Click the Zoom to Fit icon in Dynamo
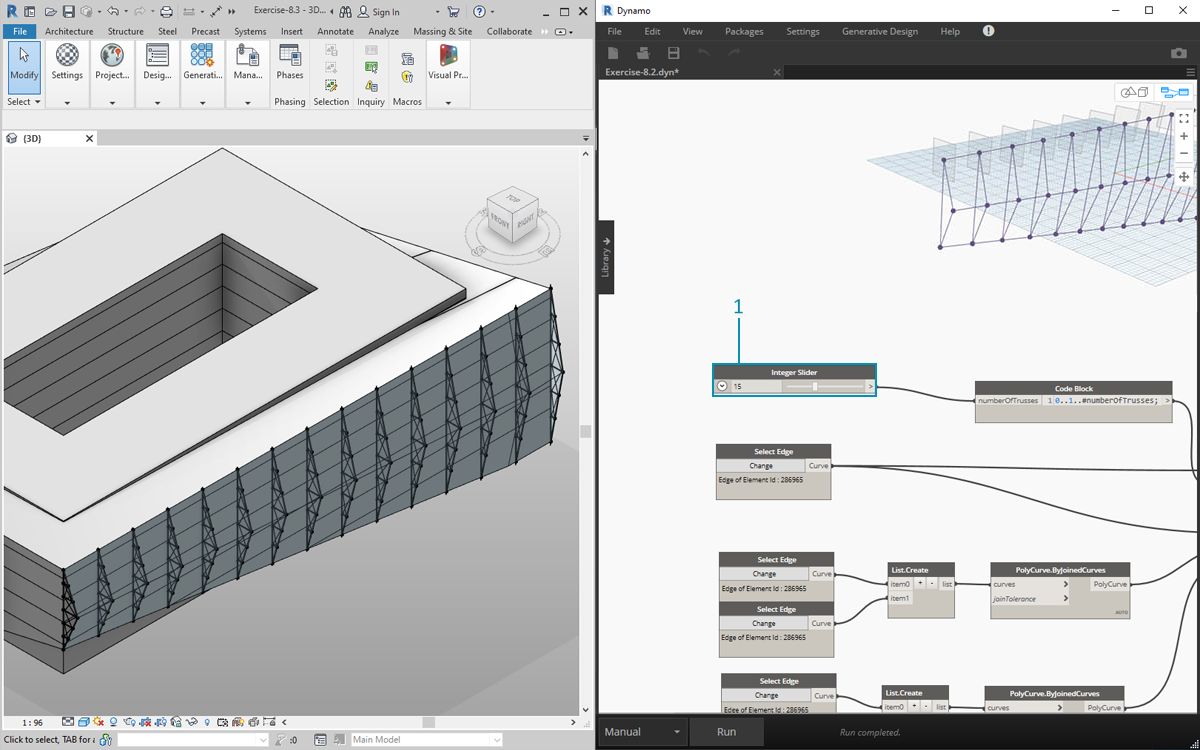This screenshot has width=1200, height=750. (x=1184, y=118)
